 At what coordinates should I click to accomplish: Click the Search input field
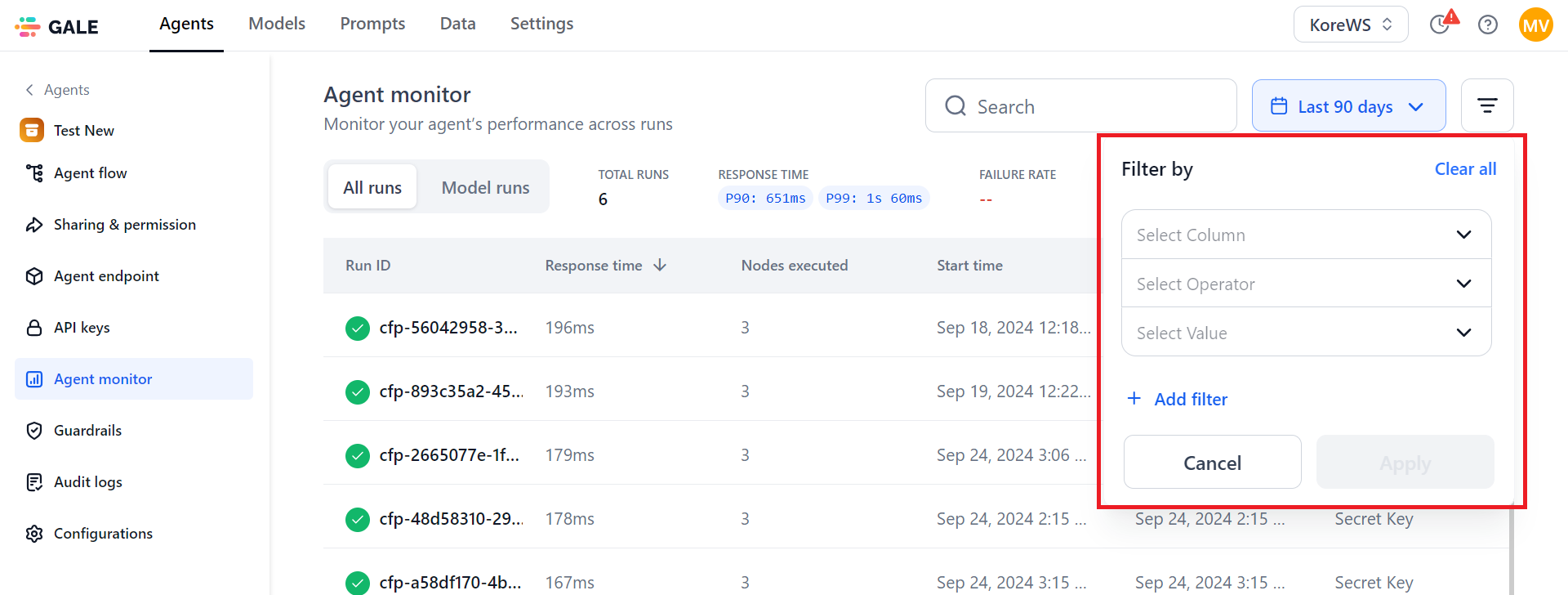pyautogui.click(x=1080, y=106)
